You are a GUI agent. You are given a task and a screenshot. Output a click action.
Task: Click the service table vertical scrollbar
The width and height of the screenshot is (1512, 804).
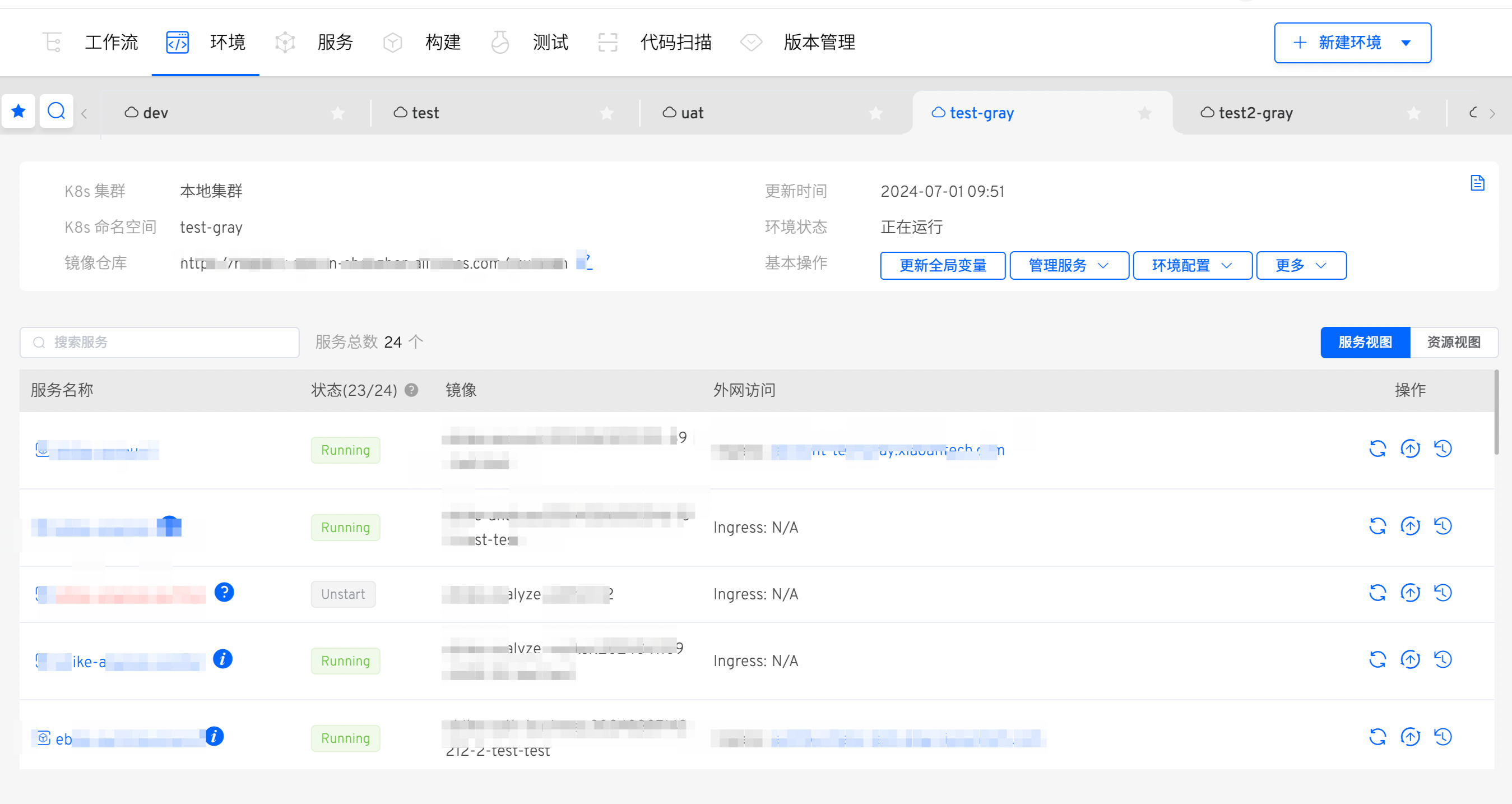(x=1496, y=412)
